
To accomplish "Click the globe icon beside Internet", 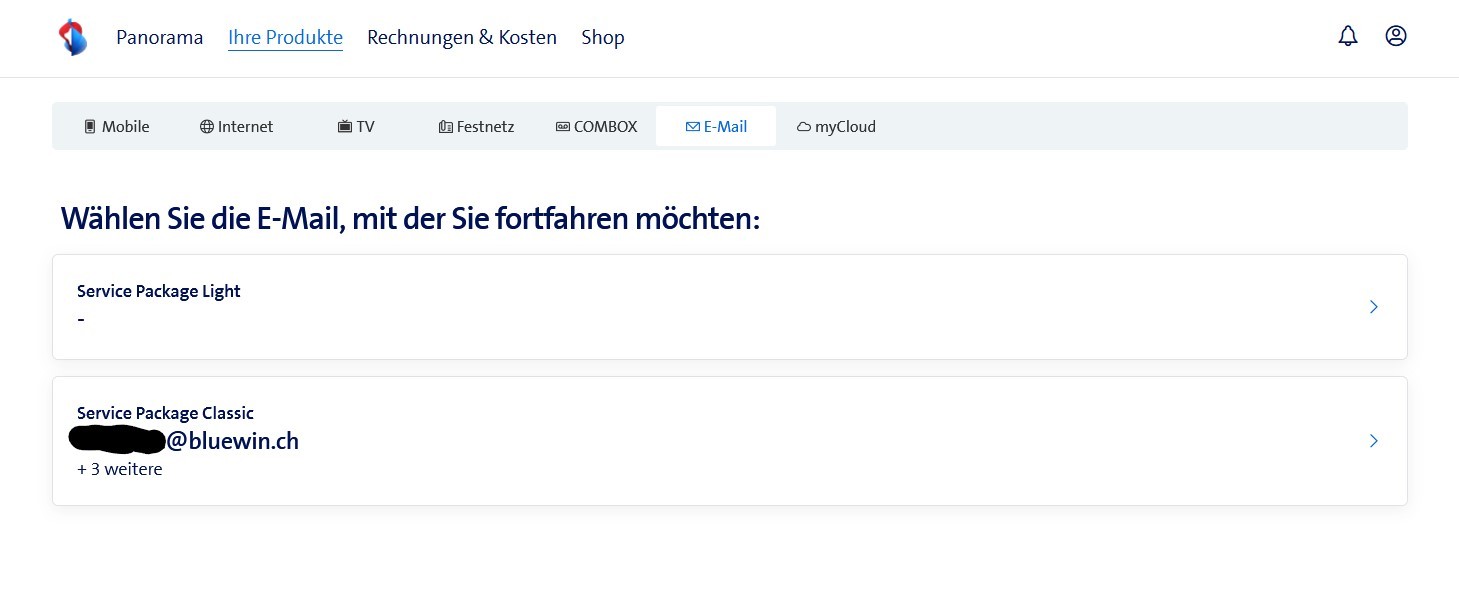I will tap(207, 127).
